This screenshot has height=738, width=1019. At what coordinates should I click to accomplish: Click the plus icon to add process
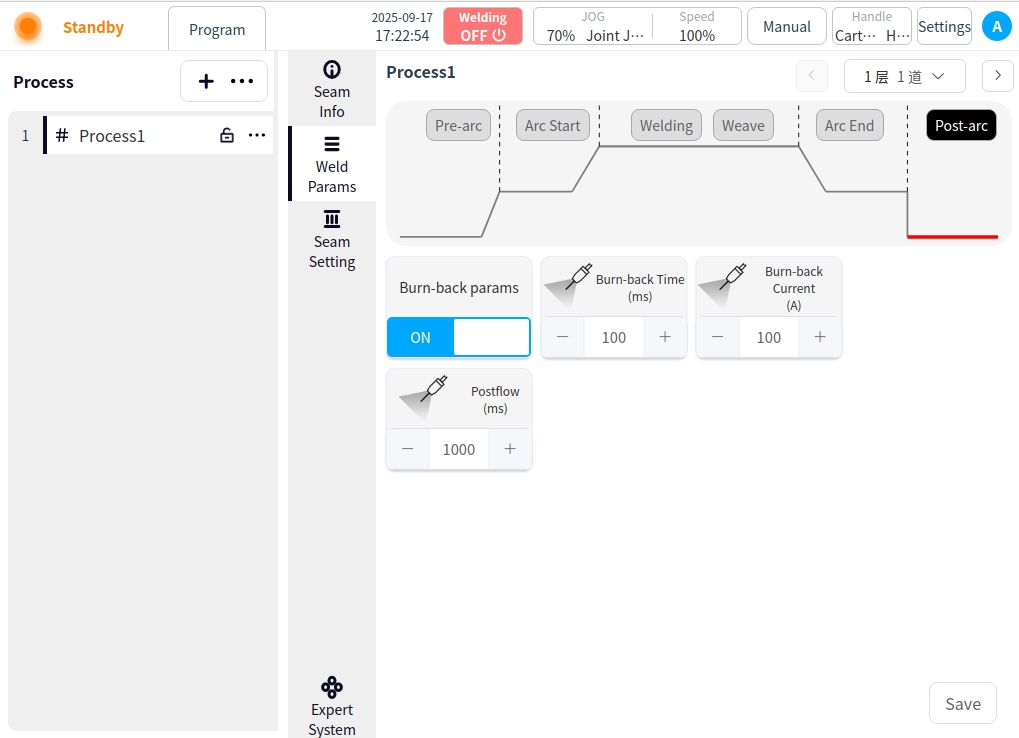pyautogui.click(x=206, y=82)
